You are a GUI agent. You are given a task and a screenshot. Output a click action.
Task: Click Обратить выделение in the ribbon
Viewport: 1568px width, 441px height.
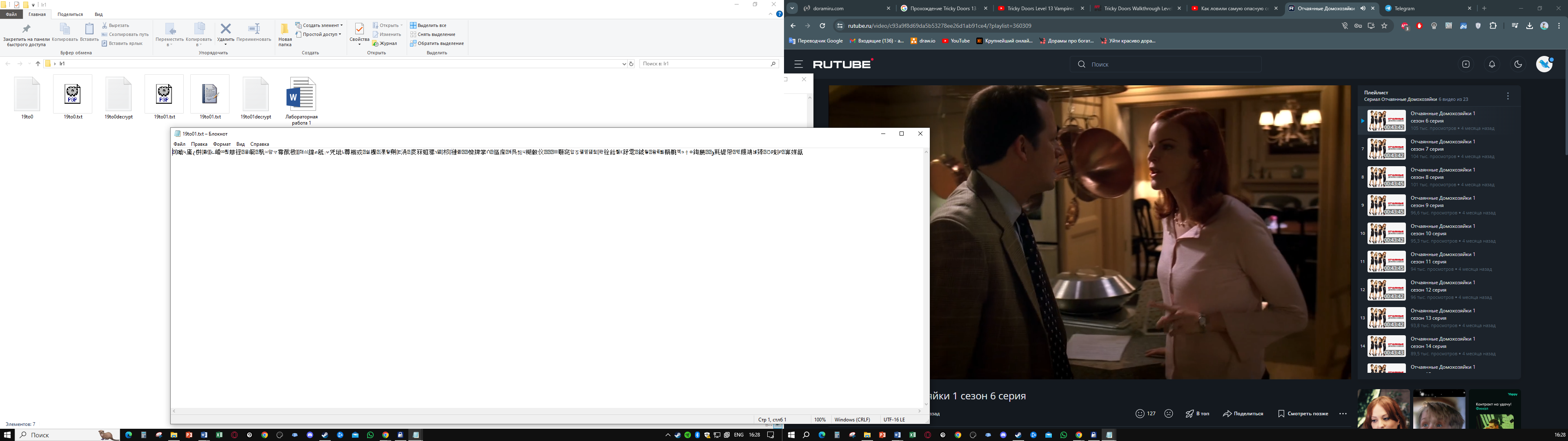tap(437, 43)
